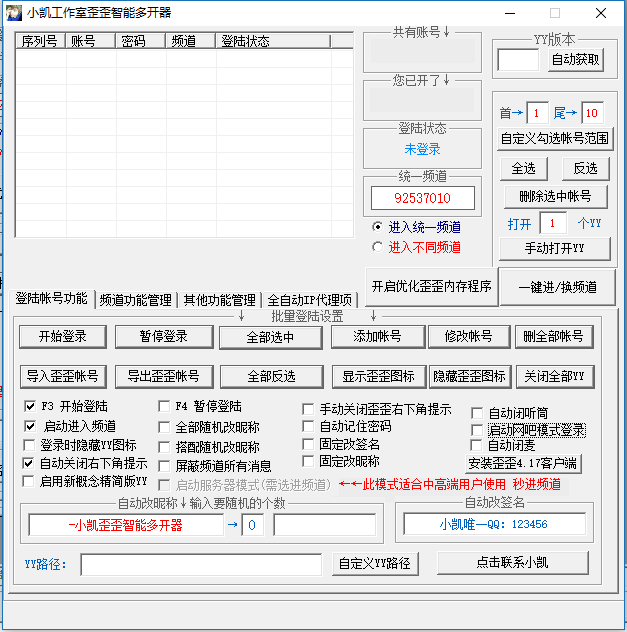This screenshot has height=632, width=627.
Task: Click the empty field beside the random count
Action: pos(324,525)
